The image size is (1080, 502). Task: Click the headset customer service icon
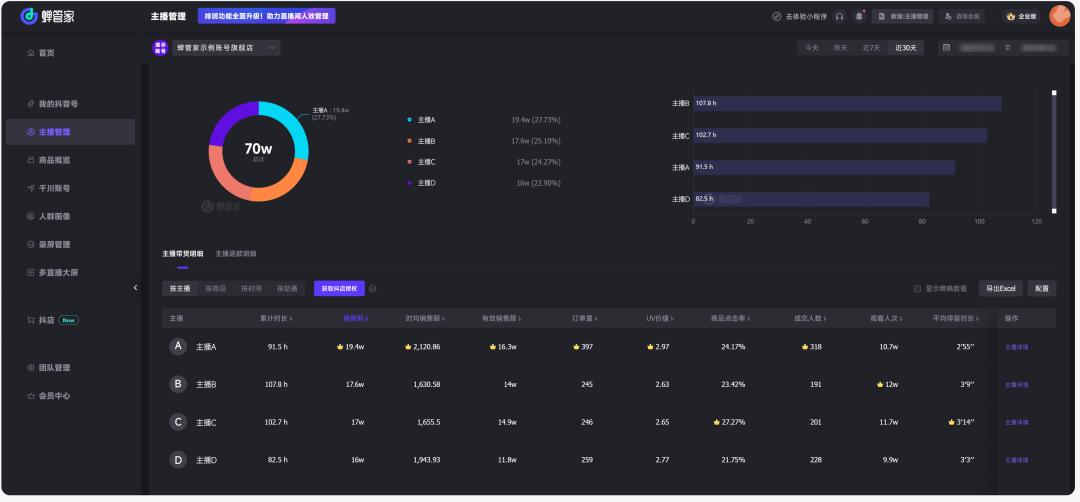pos(839,16)
